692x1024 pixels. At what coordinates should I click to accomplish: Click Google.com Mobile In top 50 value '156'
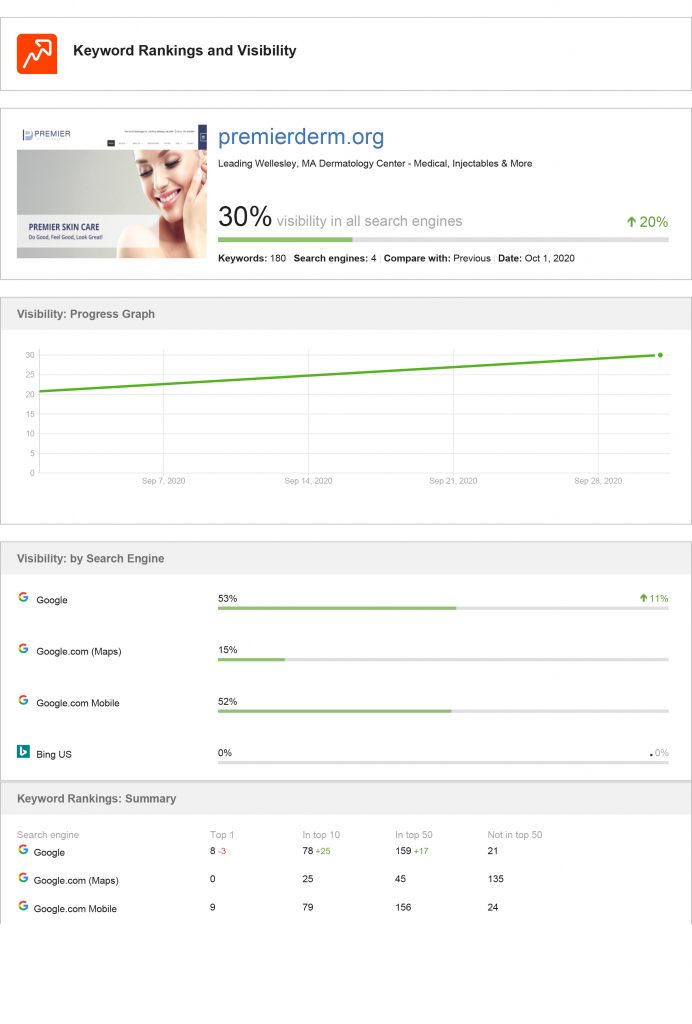pos(403,907)
